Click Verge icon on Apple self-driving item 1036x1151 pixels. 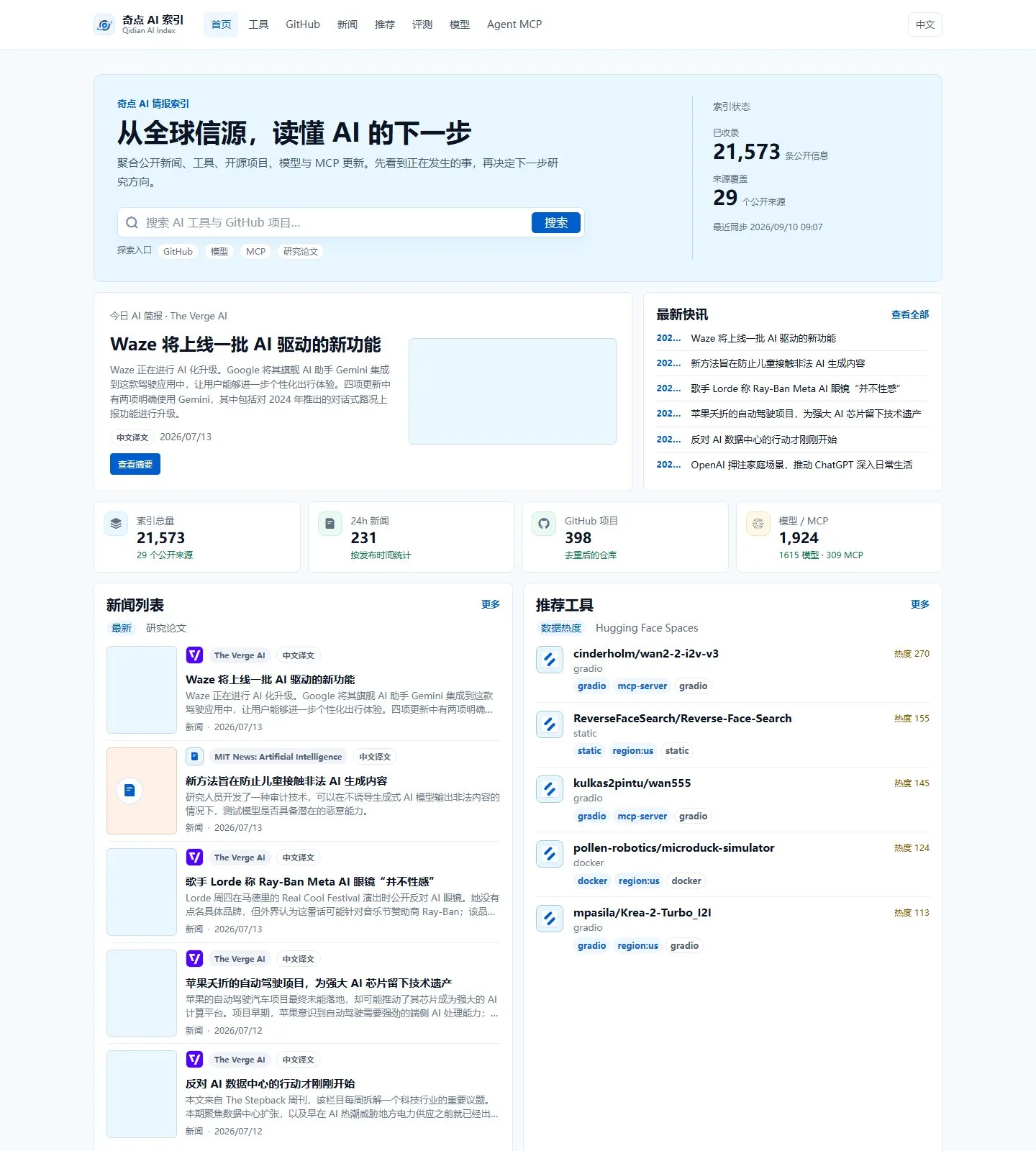(194, 959)
